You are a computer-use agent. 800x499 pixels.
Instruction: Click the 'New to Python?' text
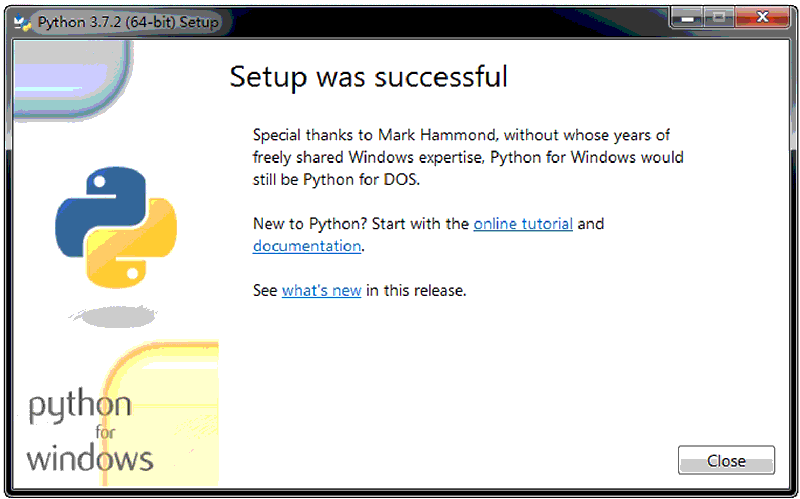click(310, 224)
